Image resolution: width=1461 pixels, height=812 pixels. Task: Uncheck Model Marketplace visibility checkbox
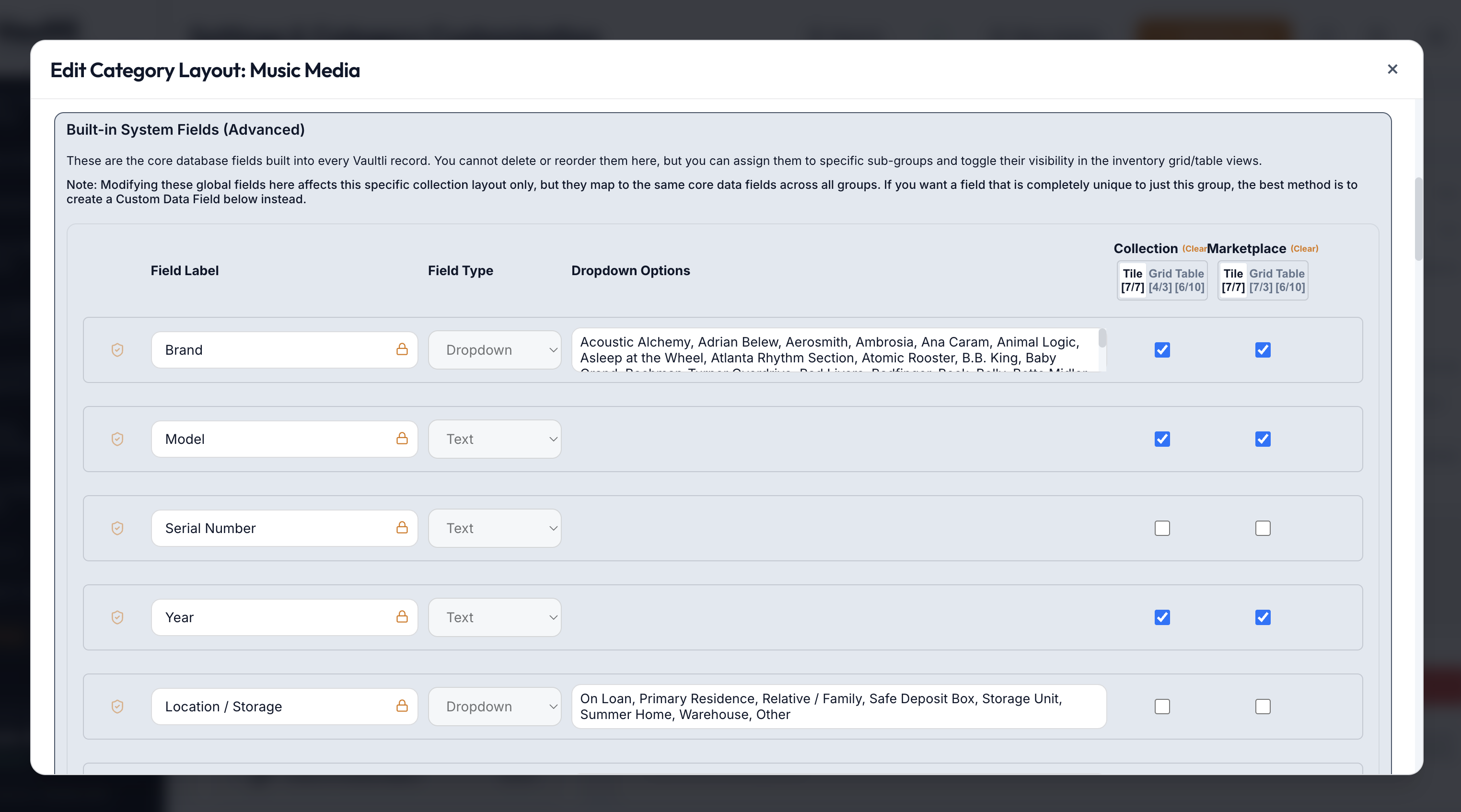coord(1263,439)
